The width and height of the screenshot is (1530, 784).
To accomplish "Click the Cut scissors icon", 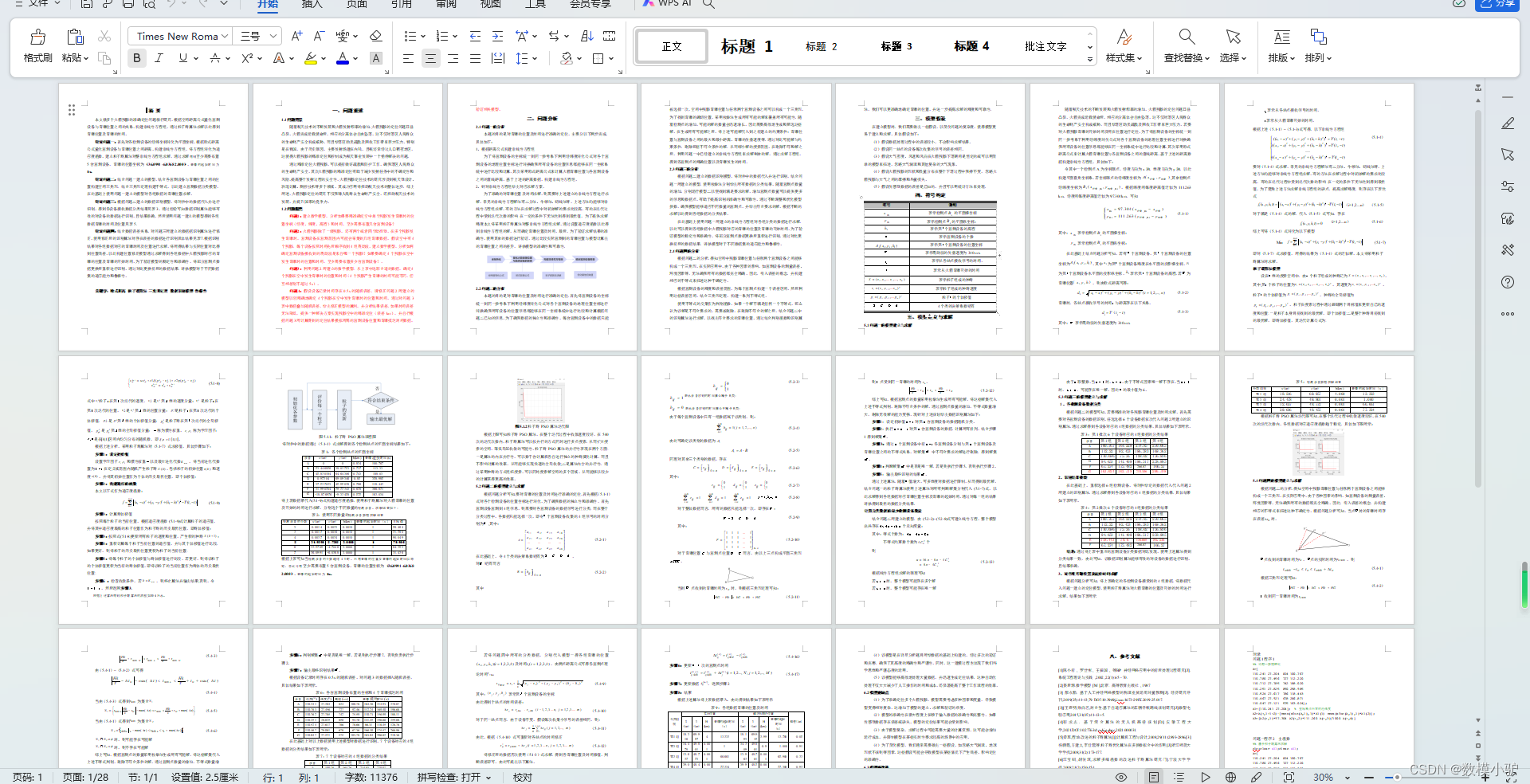I will (104, 36).
